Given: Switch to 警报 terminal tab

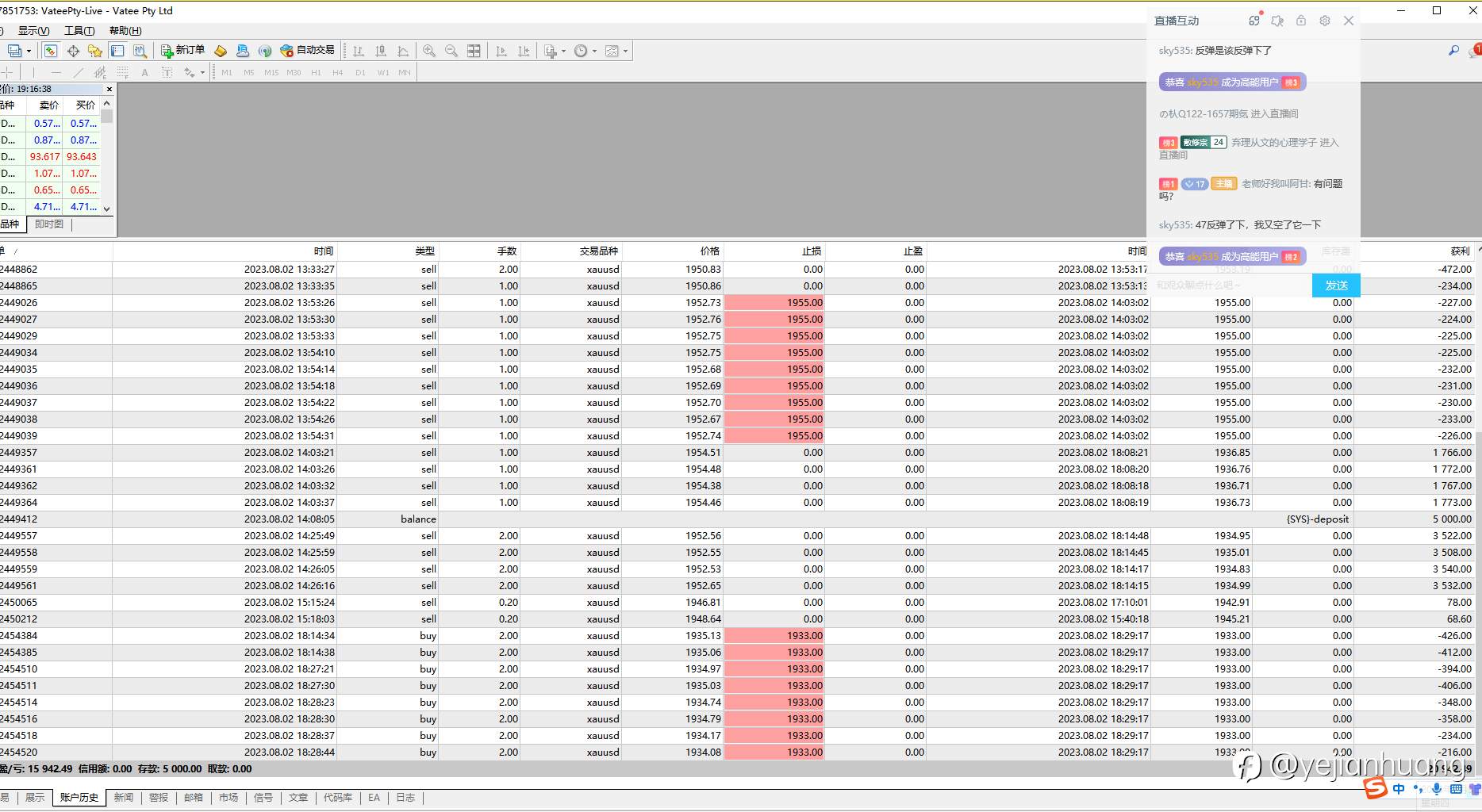Looking at the screenshot, I should click(x=159, y=798).
